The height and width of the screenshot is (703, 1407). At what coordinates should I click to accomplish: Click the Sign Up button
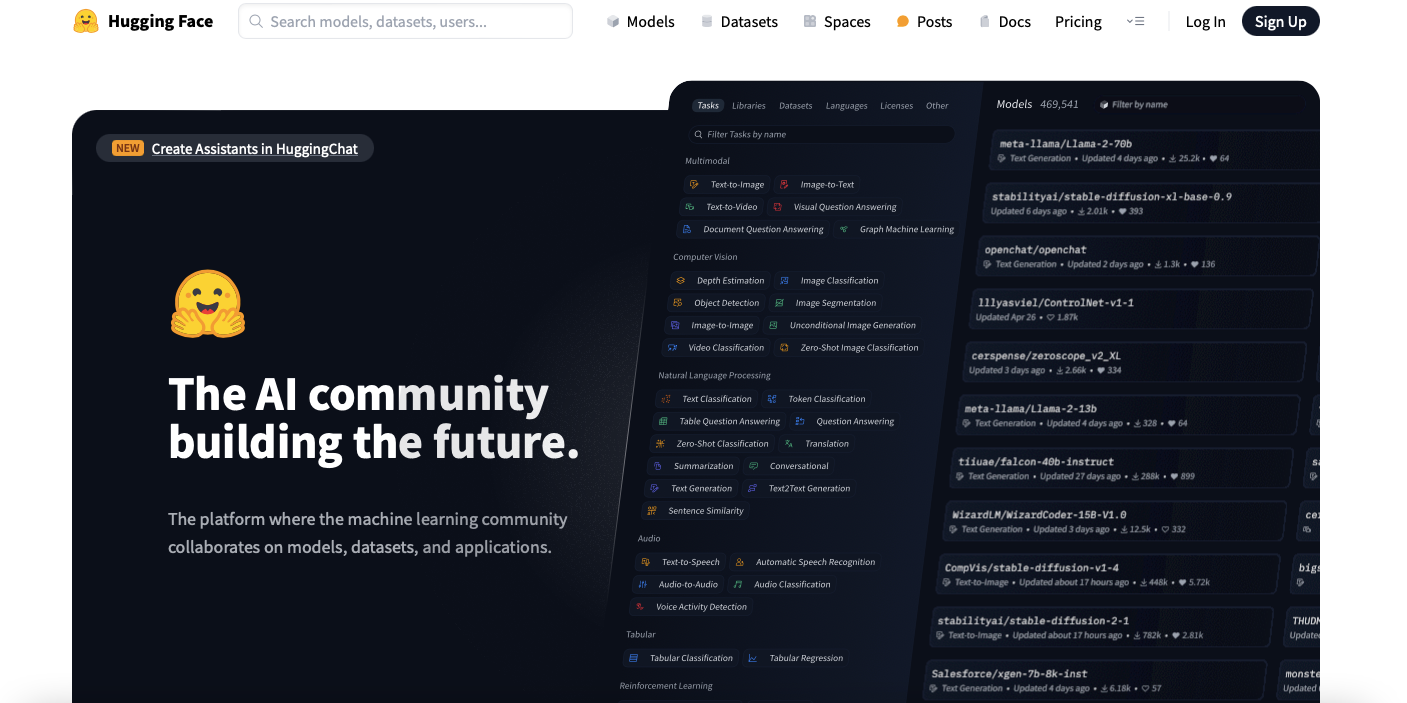click(1281, 21)
